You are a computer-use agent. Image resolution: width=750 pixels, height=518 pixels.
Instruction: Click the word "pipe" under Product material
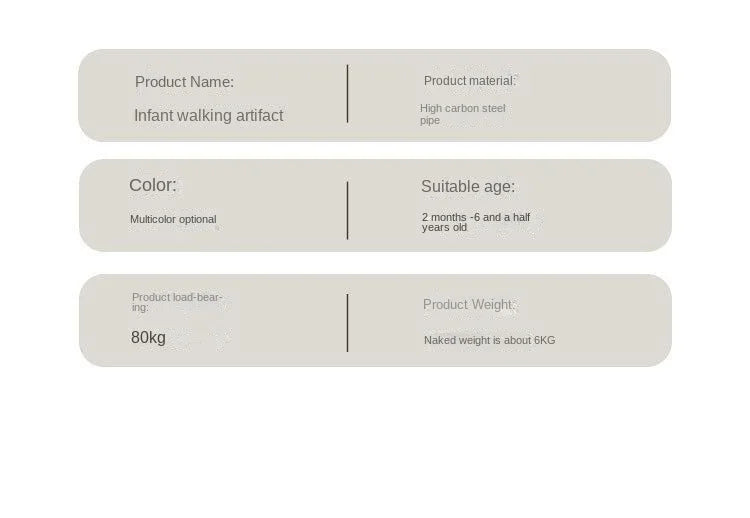pos(430,121)
